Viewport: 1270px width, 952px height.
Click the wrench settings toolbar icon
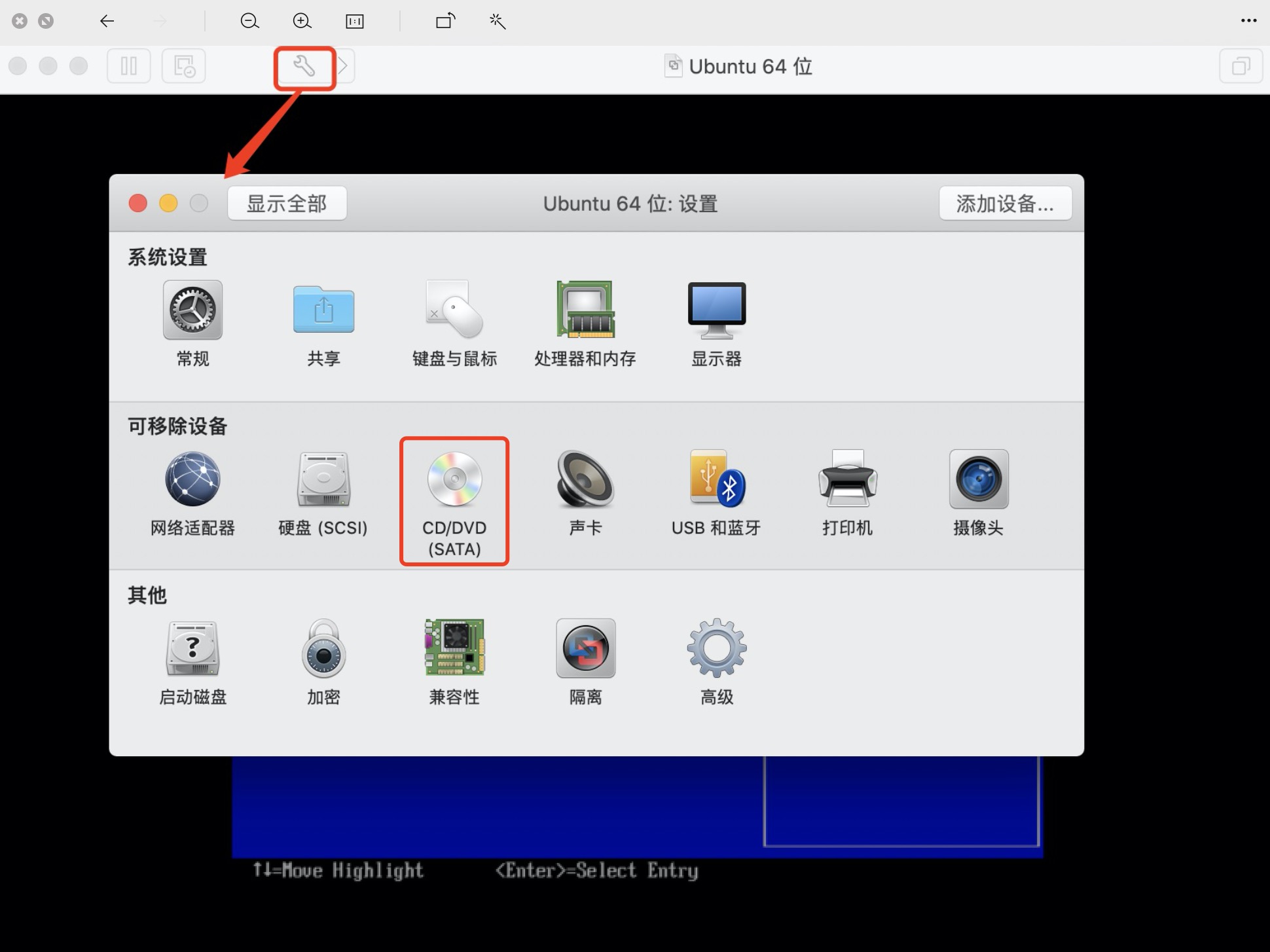304,66
